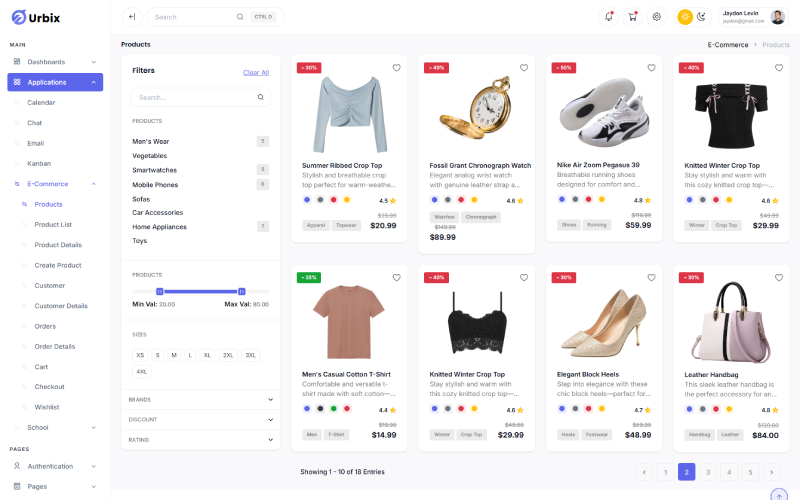Open the Kanban sidebar item
Screen dimensions: 800x500
coord(39,163)
